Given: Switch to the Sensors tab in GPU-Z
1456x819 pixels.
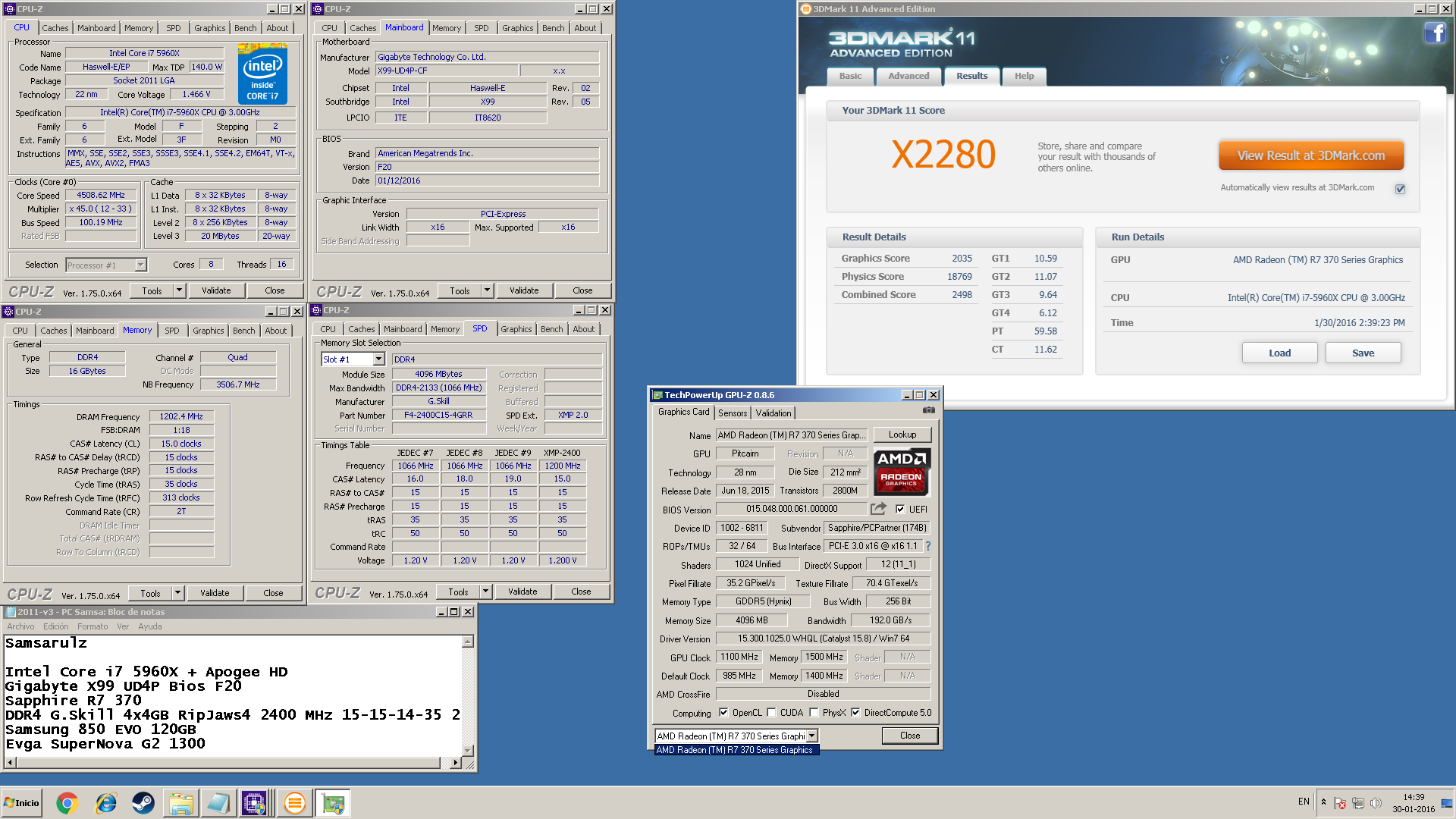Looking at the screenshot, I should [x=733, y=413].
